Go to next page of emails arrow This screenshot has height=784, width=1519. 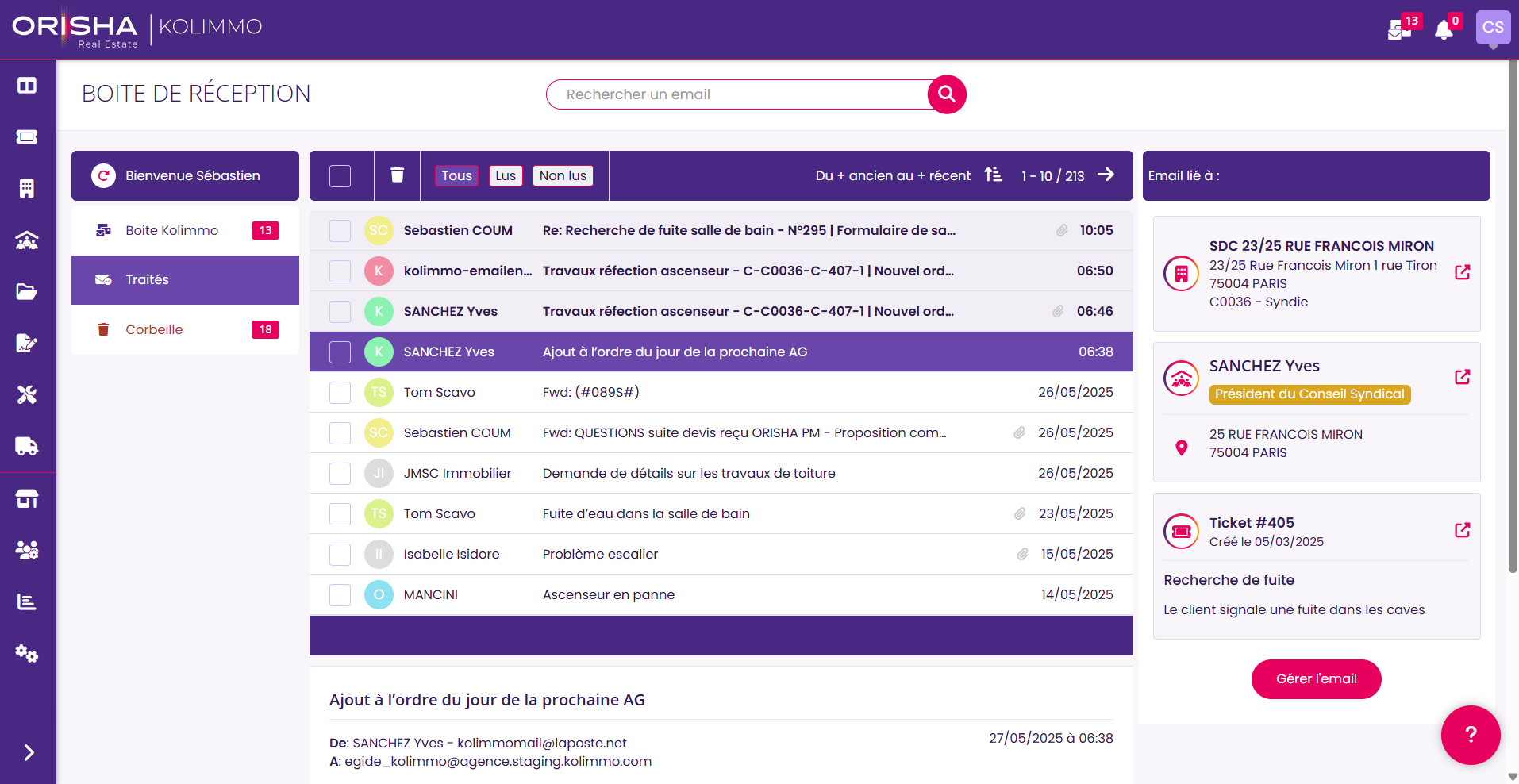pyautogui.click(x=1106, y=175)
